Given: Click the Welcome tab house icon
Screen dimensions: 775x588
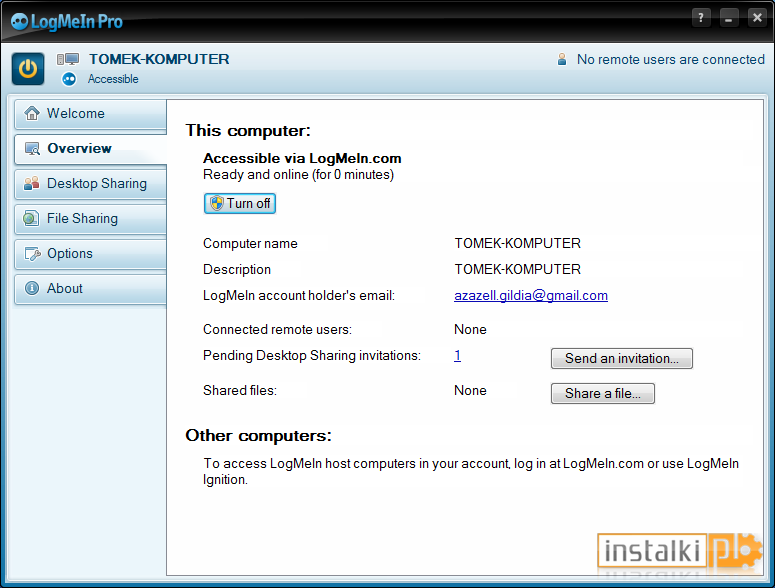Looking at the screenshot, I should click(x=32, y=114).
